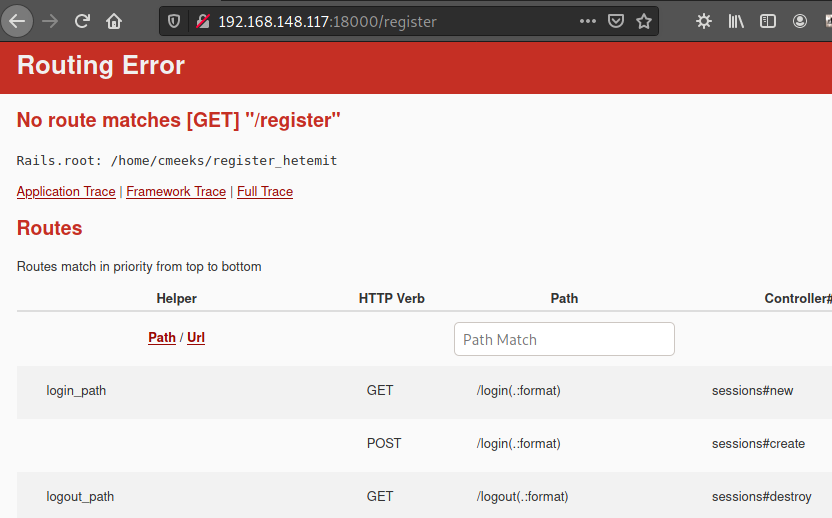
Task: Focus the address bar URL text
Action: point(327,22)
